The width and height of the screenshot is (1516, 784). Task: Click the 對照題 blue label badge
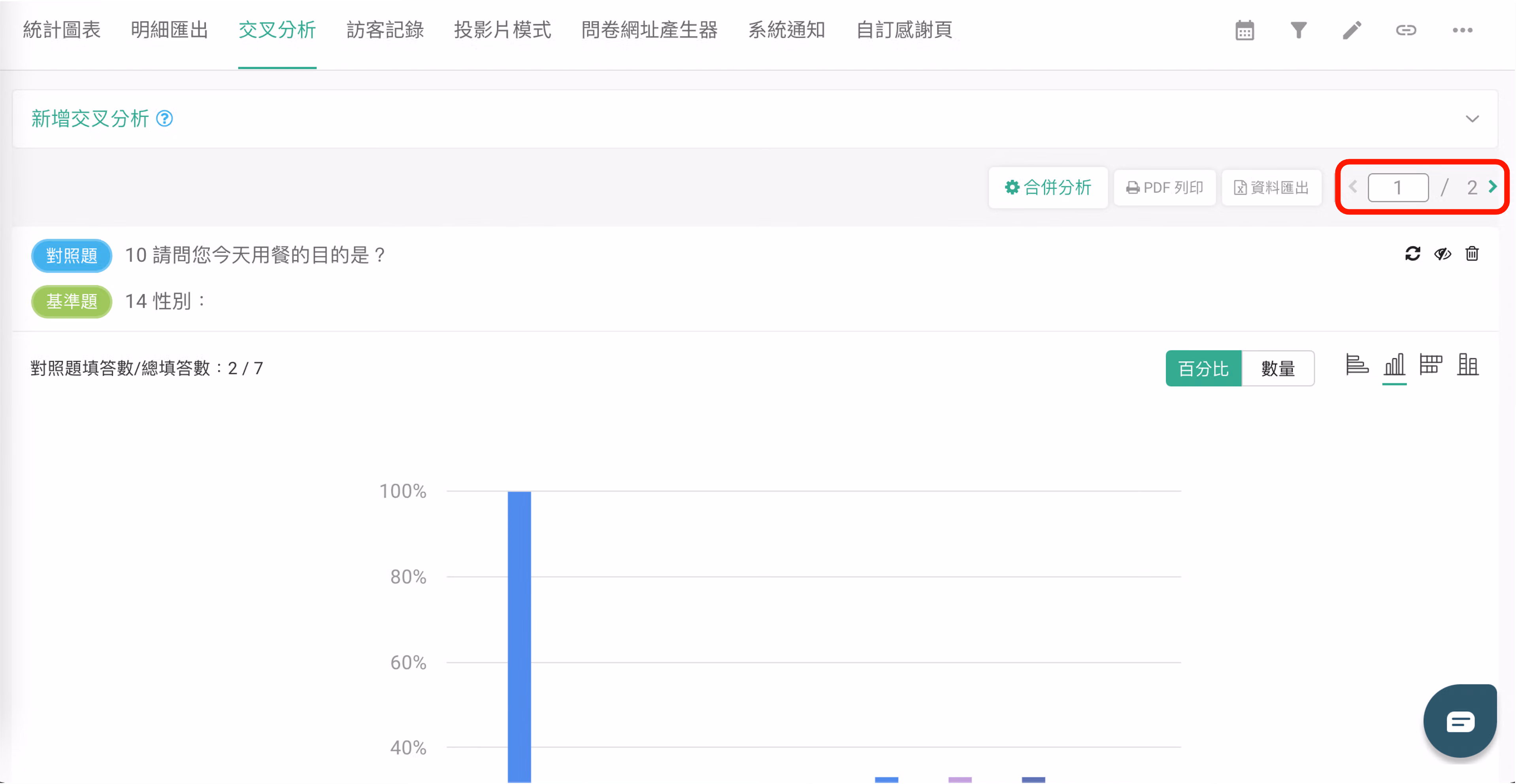[x=71, y=255]
